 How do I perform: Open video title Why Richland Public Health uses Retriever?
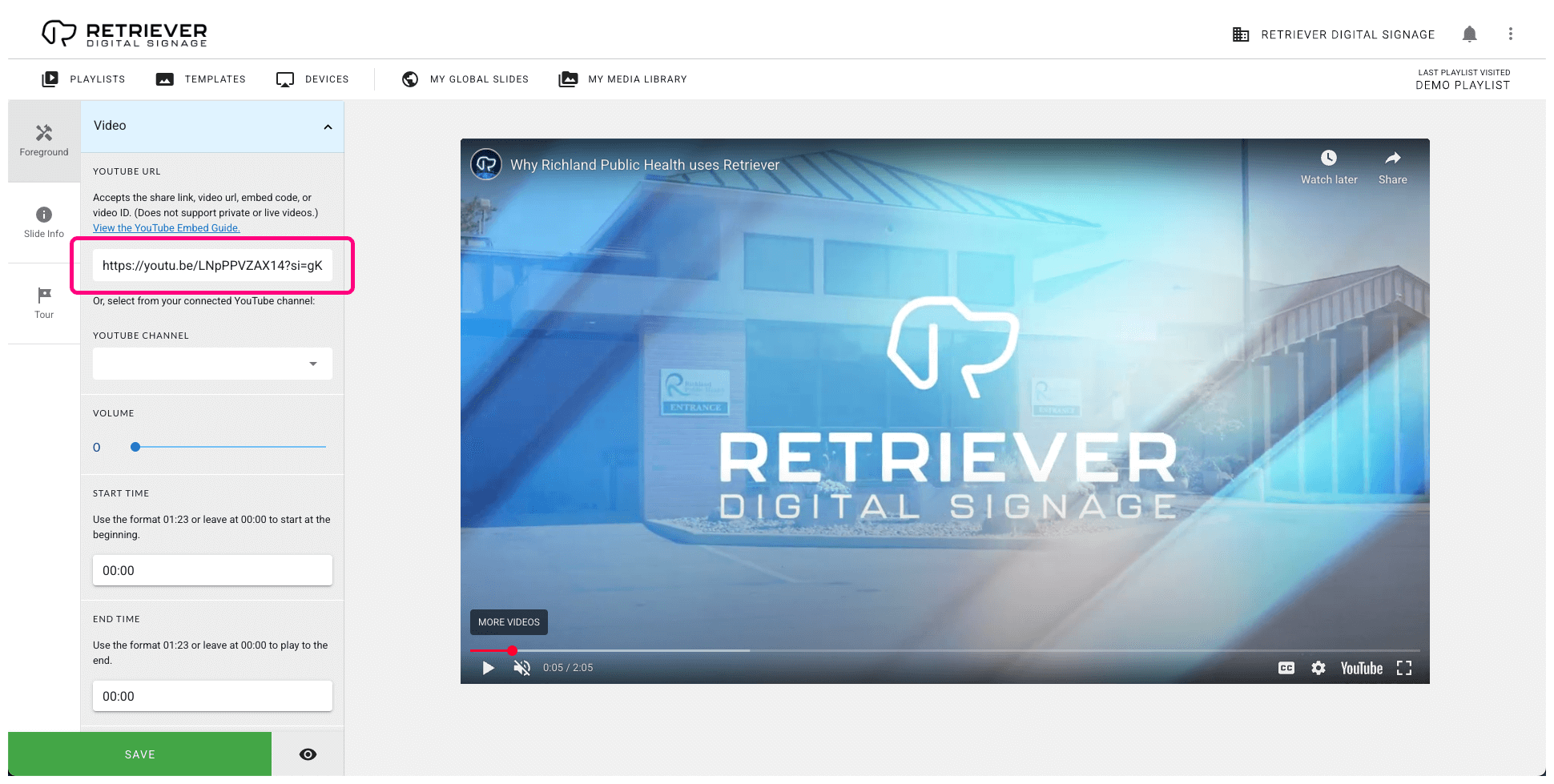[645, 165]
